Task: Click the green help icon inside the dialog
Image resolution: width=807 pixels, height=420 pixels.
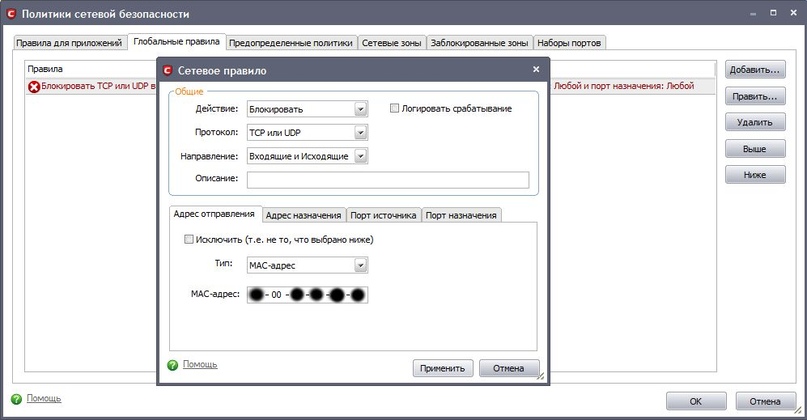Action: 173,364
